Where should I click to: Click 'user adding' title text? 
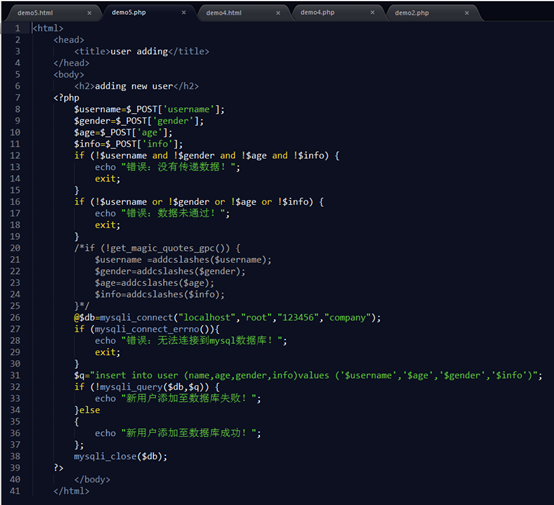click(x=139, y=51)
